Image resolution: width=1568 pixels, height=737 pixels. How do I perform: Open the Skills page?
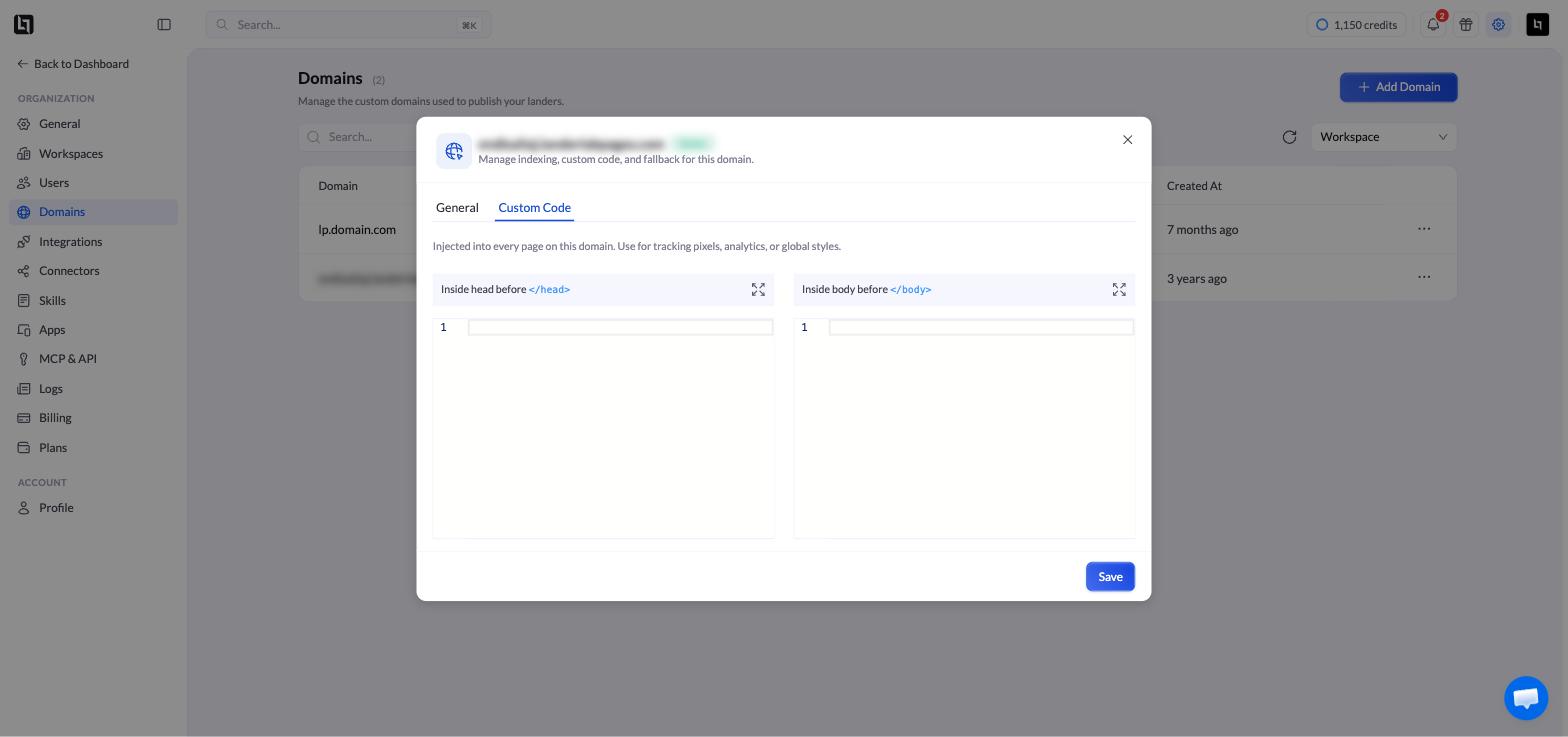[93, 301]
